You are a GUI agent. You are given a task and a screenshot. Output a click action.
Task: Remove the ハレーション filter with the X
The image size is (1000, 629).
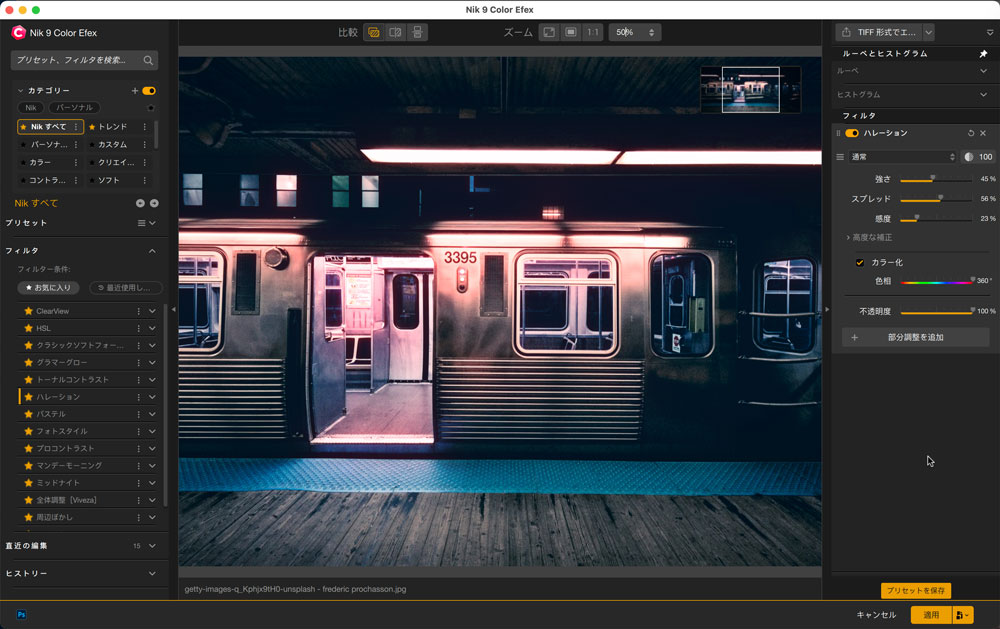(983, 133)
